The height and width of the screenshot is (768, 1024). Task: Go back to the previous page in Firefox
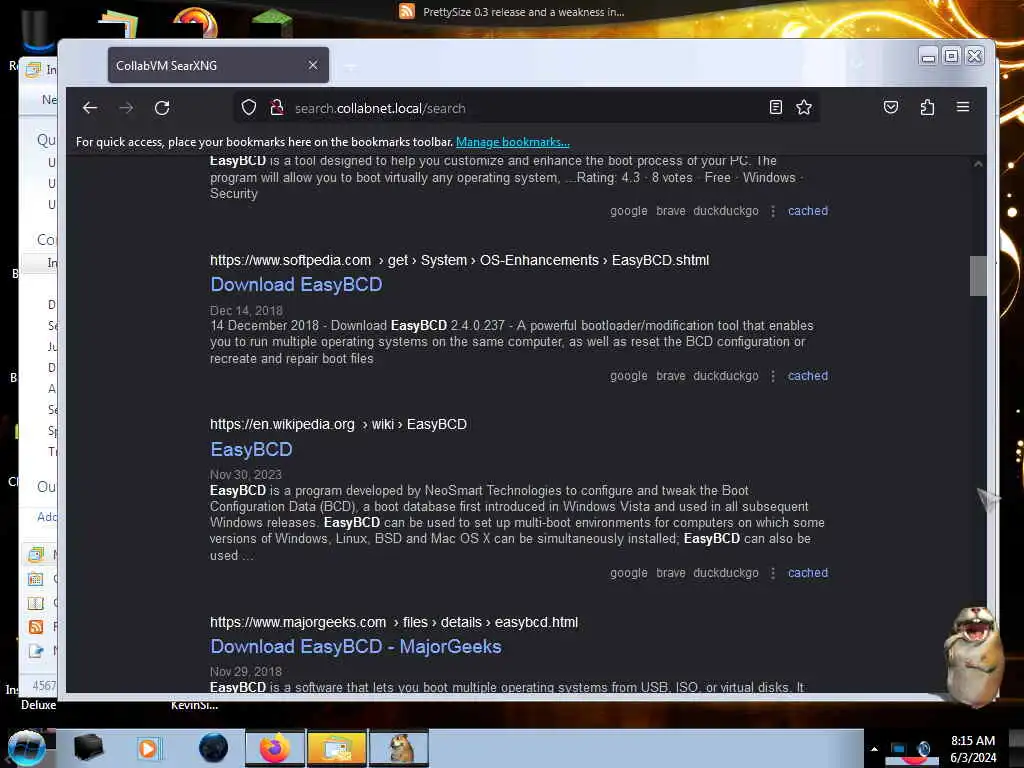coord(90,108)
